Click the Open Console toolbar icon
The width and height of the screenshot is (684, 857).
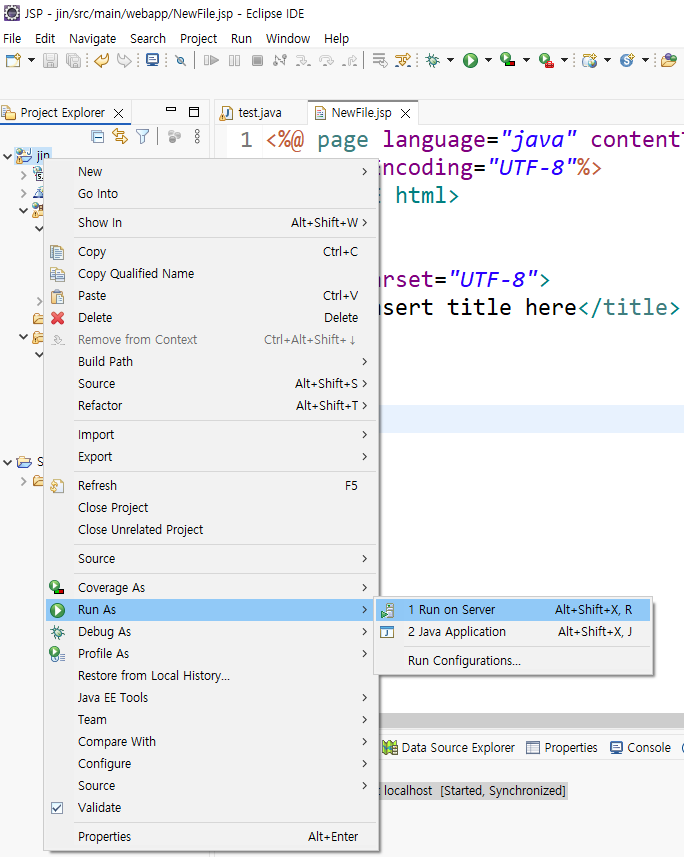153,60
